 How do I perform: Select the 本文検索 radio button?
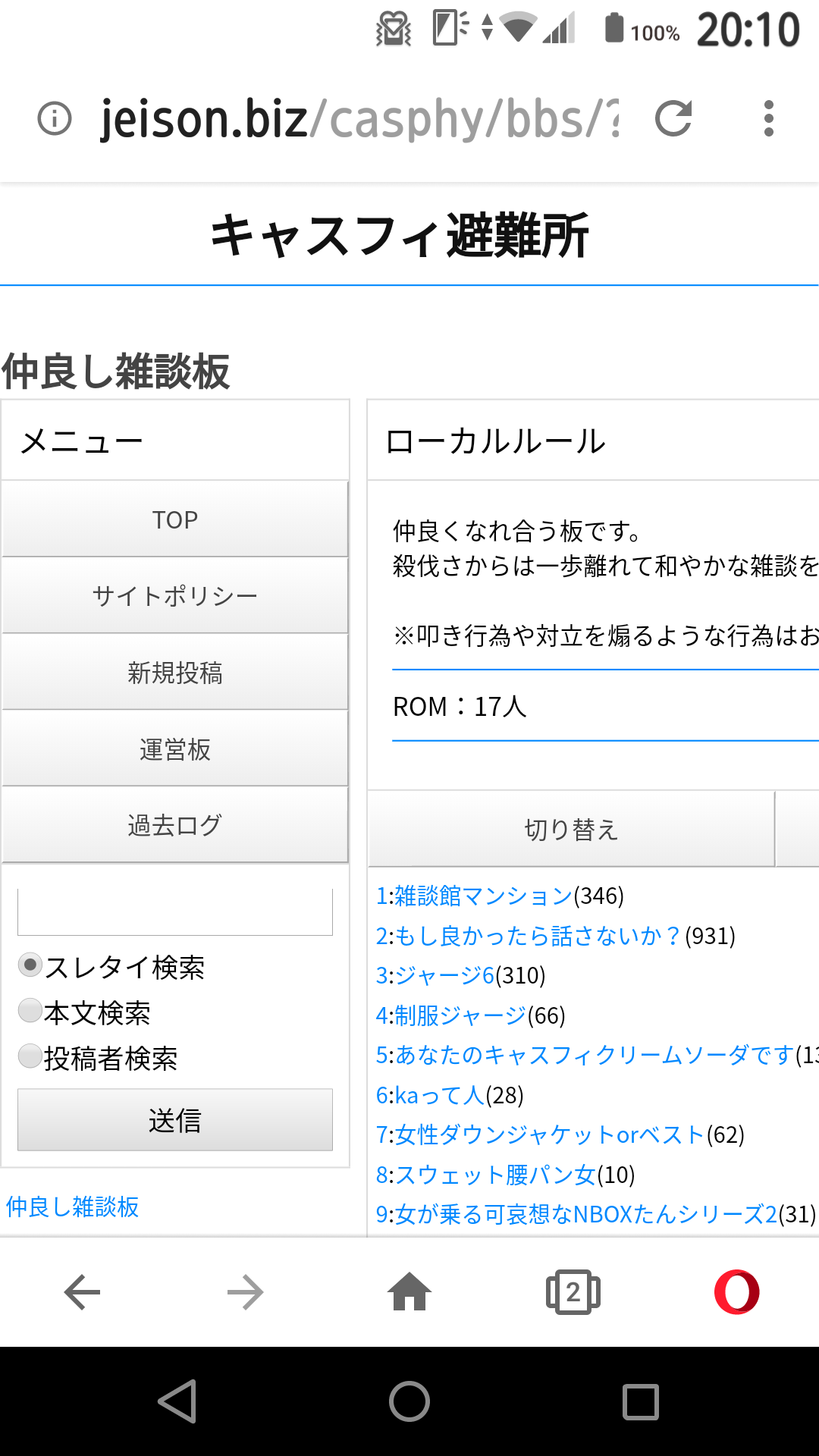[30, 1011]
